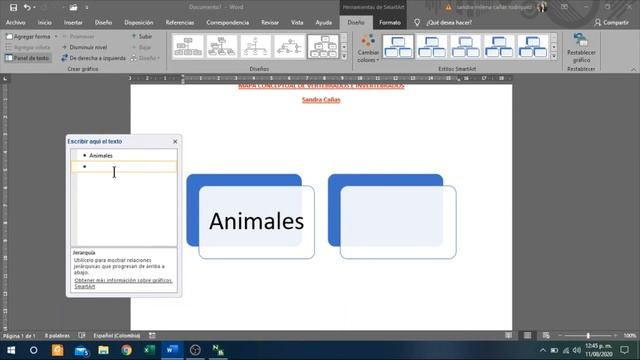
Task: Select the third SmartArt style thumbnail
Action: (x=465, y=47)
